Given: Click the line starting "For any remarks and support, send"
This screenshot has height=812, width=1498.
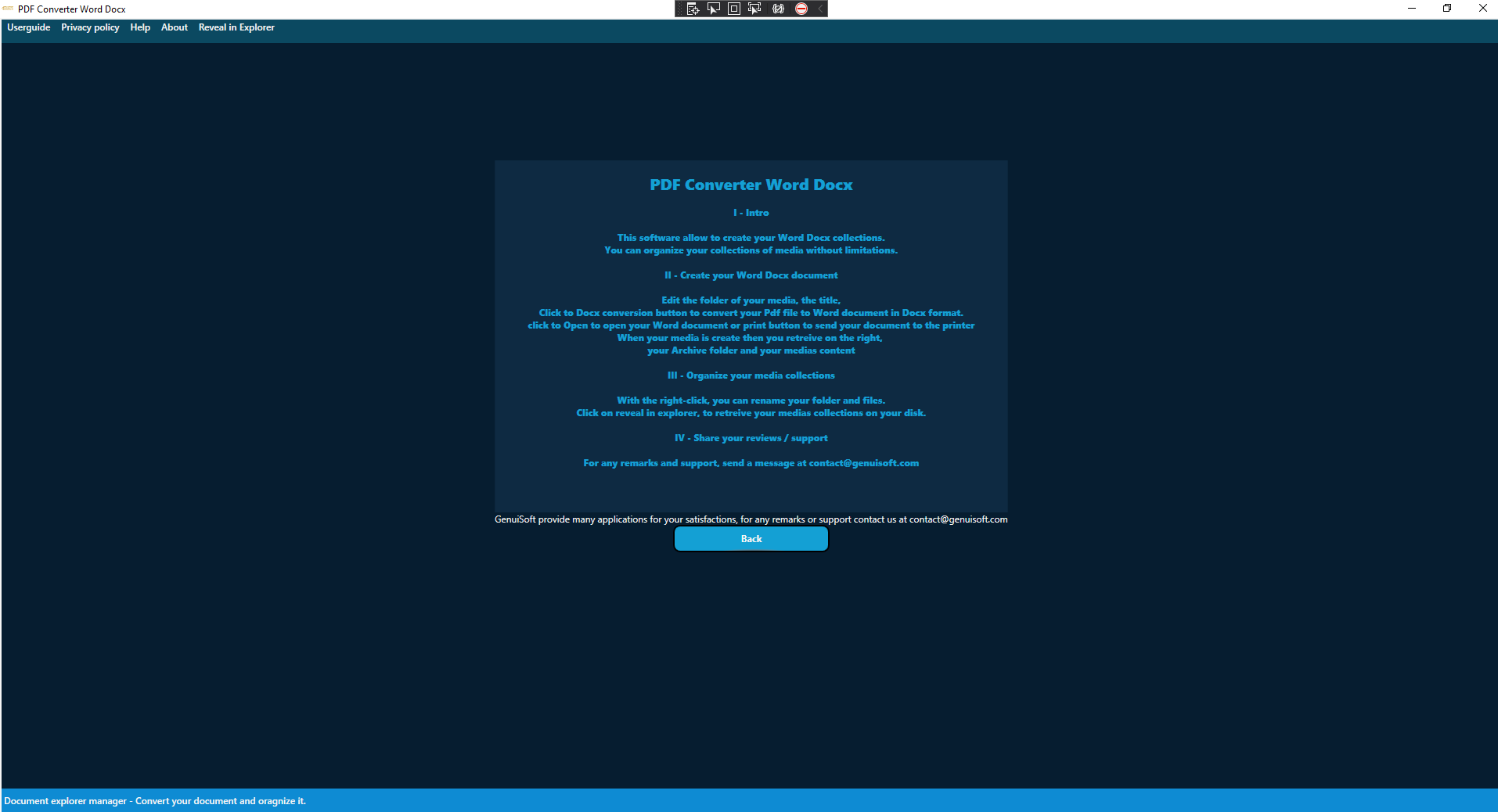Looking at the screenshot, I should (x=751, y=463).
